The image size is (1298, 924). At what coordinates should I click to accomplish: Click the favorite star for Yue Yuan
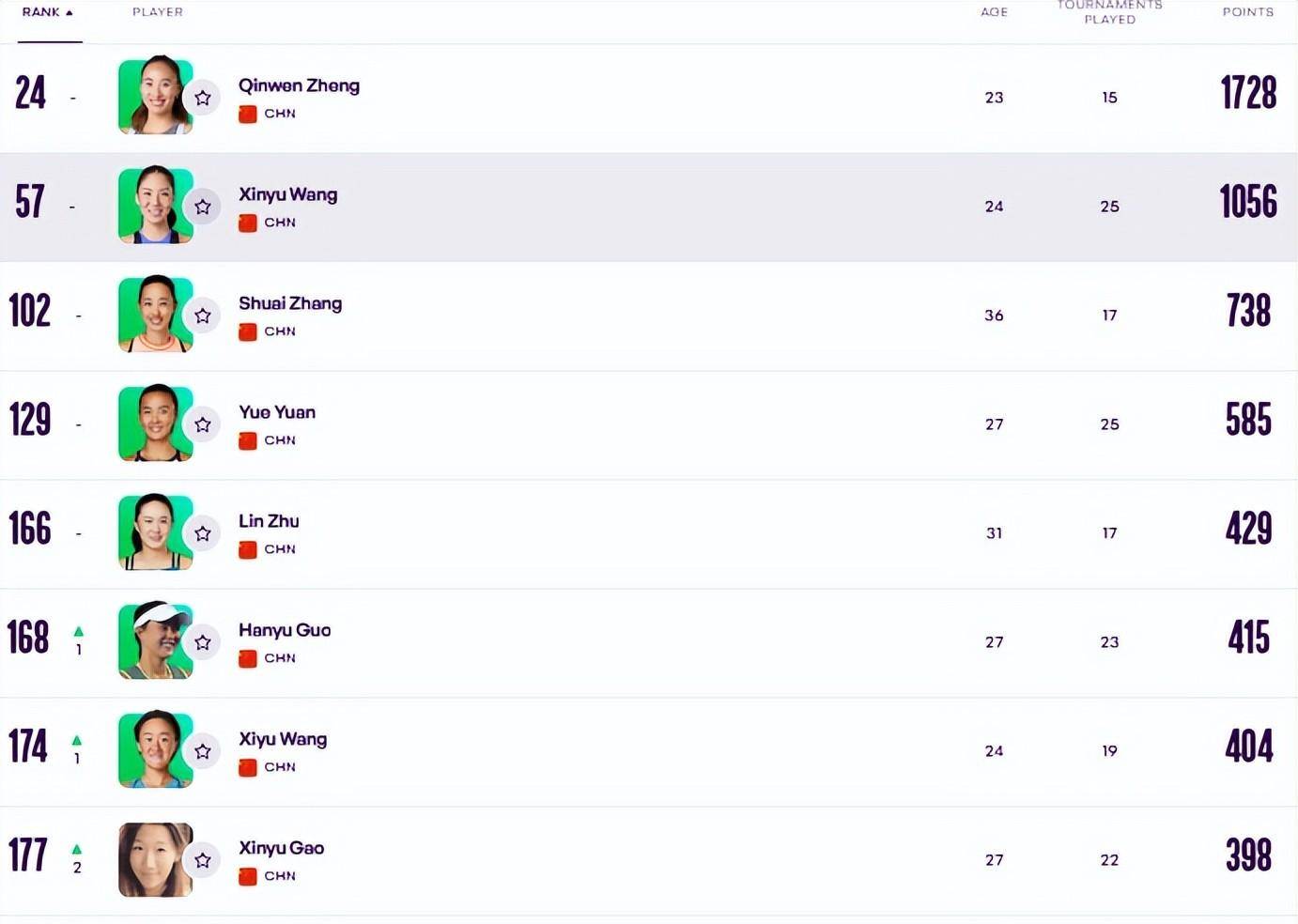(203, 424)
